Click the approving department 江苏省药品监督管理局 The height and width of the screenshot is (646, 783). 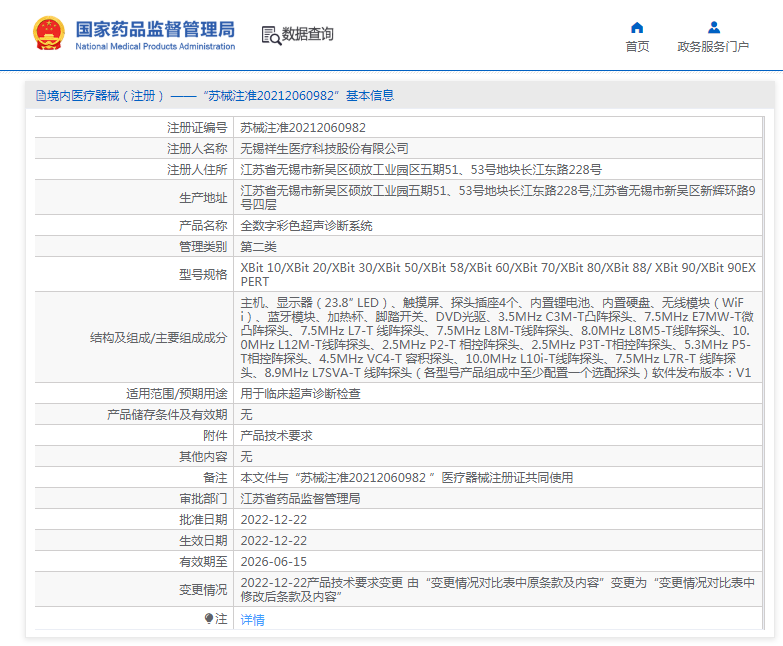point(300,498)
